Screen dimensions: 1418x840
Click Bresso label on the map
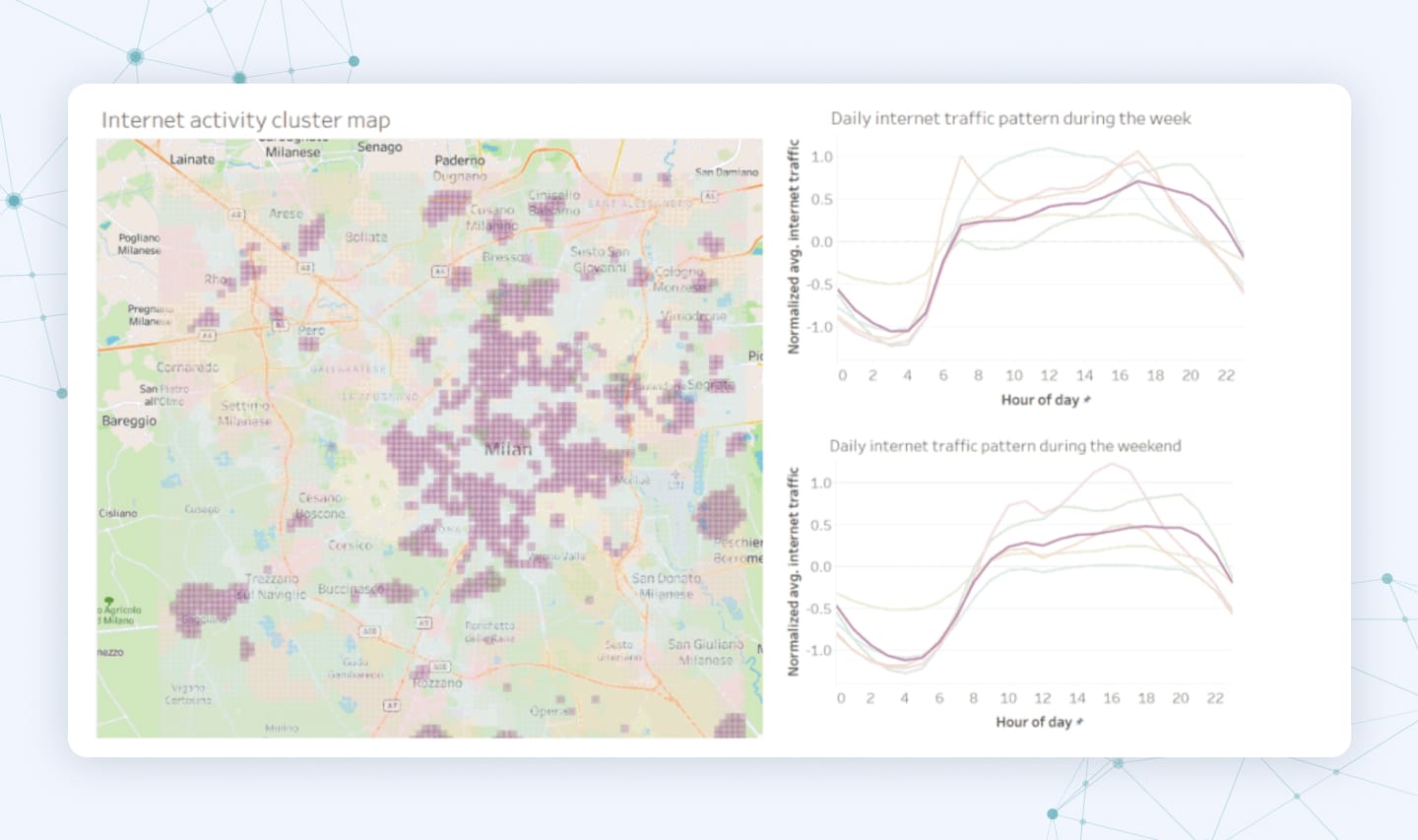pyautogui.click(x=504, y=257)
